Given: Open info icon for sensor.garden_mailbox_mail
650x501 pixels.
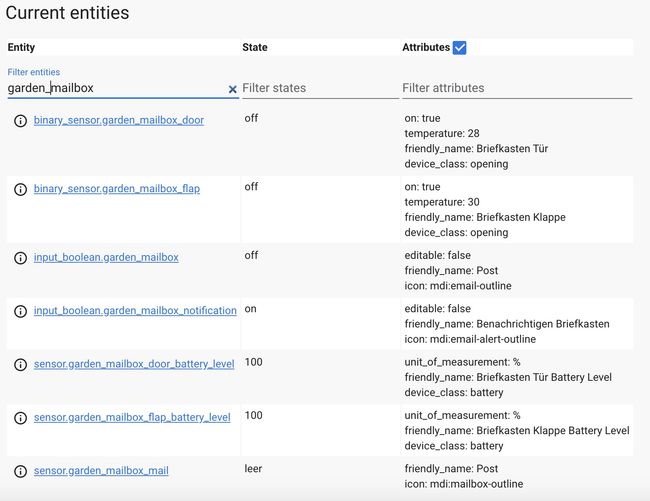Looking at the screenshot, I should 20,471.
